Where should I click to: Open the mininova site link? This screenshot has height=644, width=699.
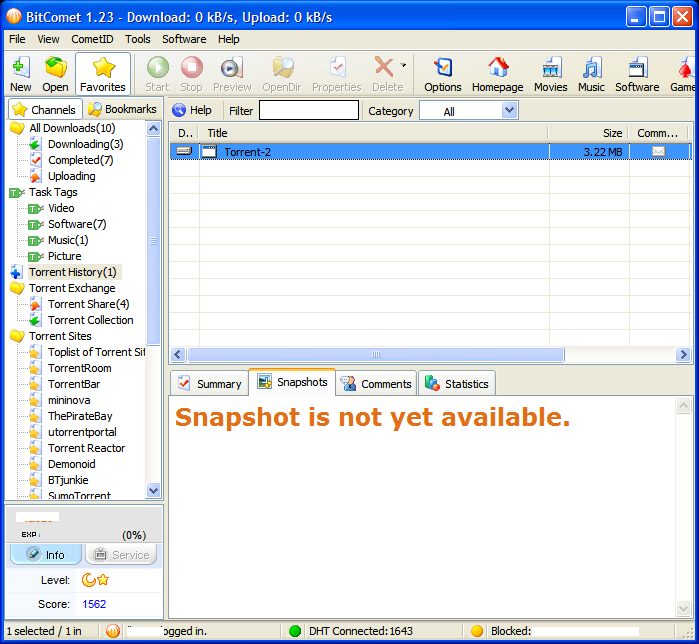pos(69,400)
